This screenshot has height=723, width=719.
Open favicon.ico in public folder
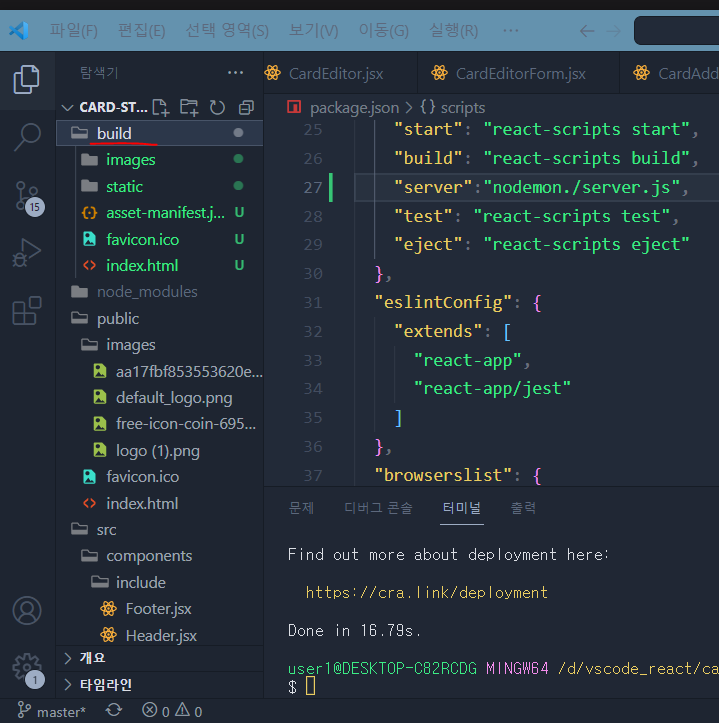(160, 477)
